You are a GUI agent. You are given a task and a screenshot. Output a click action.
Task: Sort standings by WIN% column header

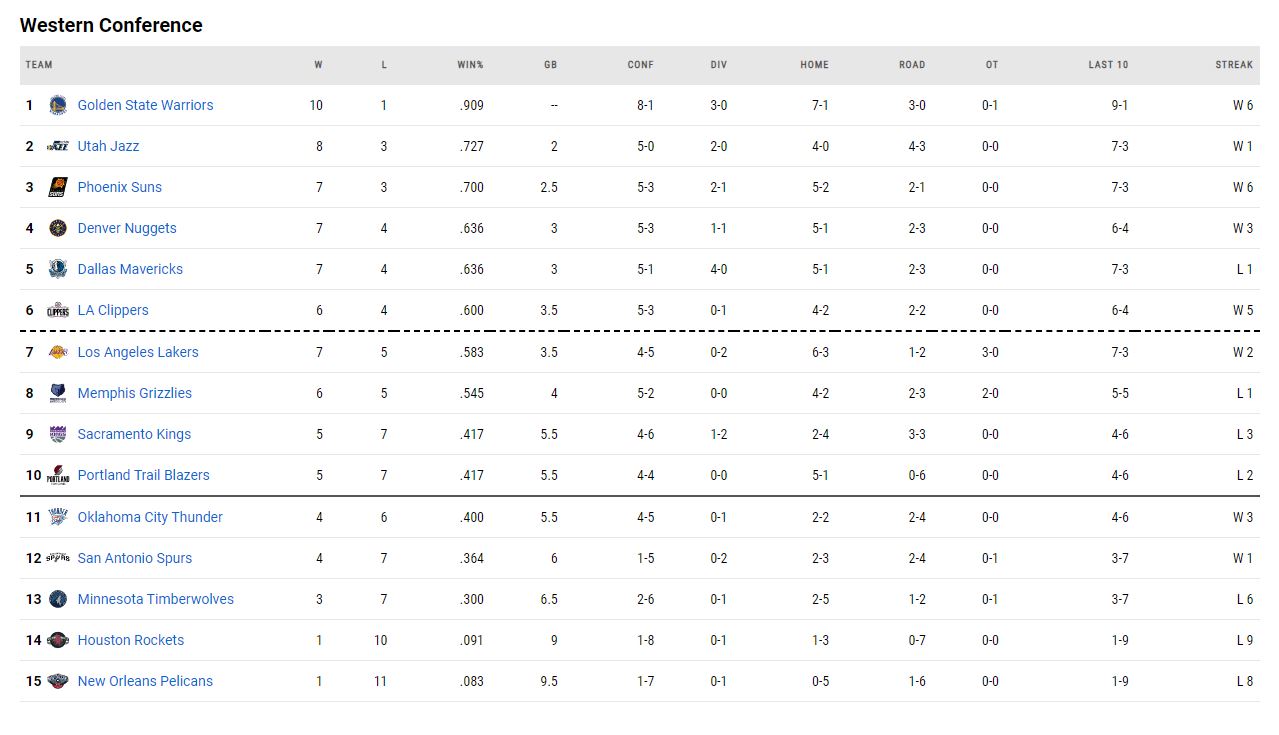coord(470,65)
